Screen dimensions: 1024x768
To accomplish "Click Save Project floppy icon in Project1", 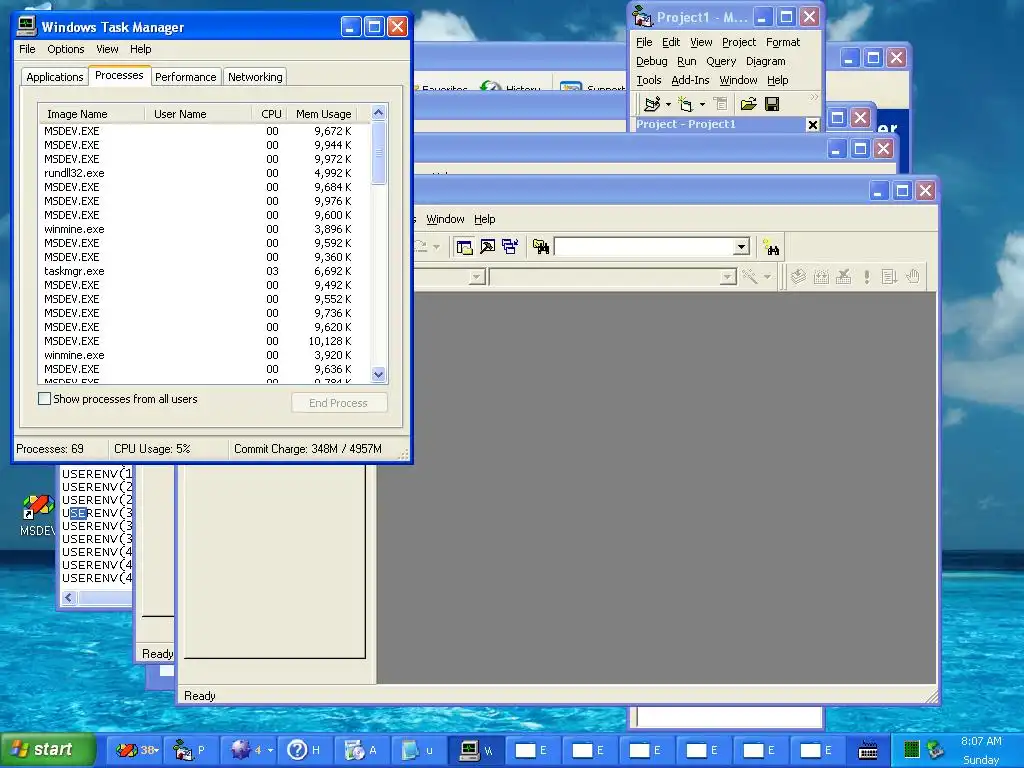I will point(772,104).
